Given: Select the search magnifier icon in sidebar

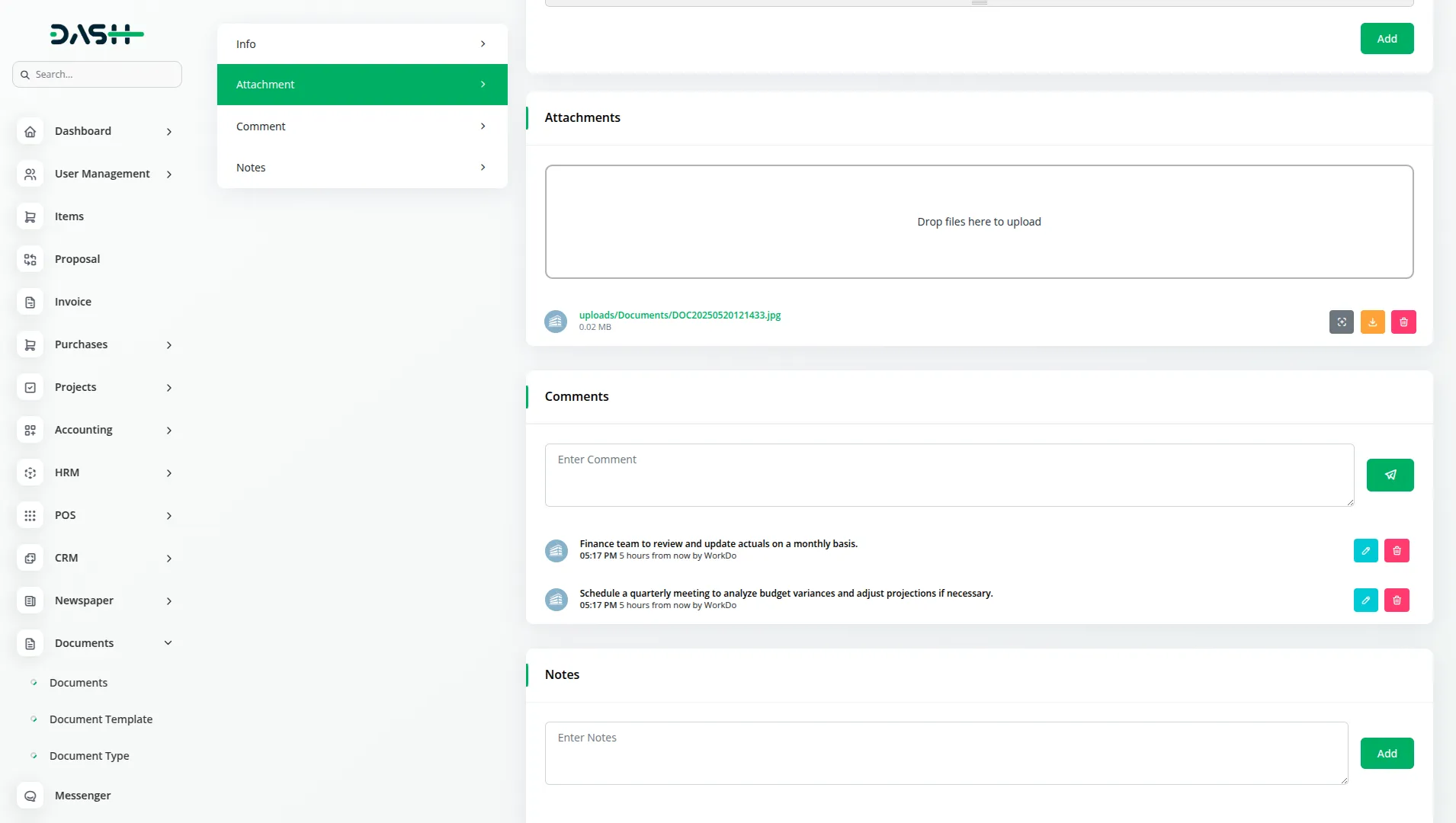Looking at the screenshot, I should [x=26, y=74].
